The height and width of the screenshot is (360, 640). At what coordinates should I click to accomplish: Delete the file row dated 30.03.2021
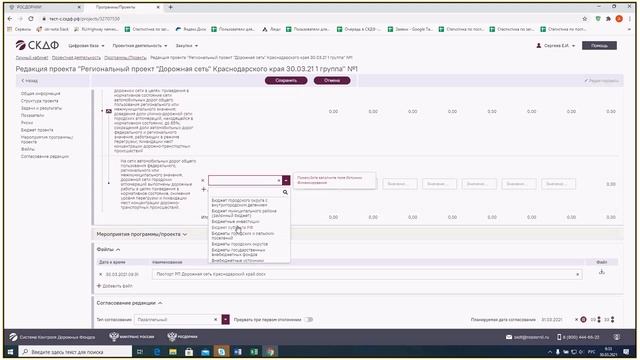(100, 274)
